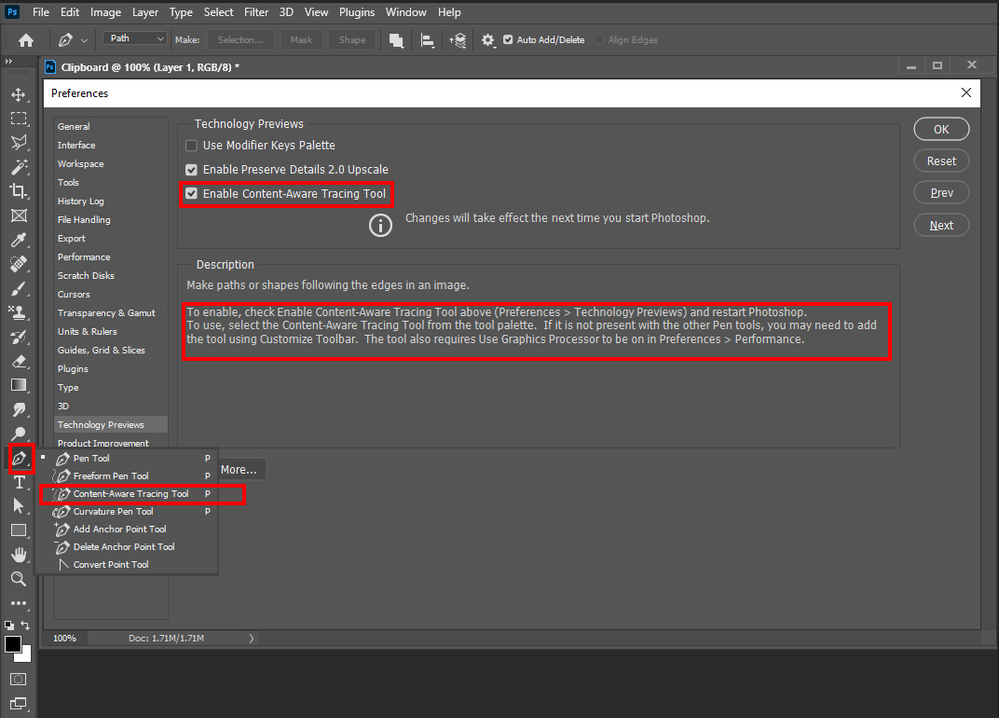Click the 100% zoom level field
The image size is (999, 718).
click(x=64, y=638)
